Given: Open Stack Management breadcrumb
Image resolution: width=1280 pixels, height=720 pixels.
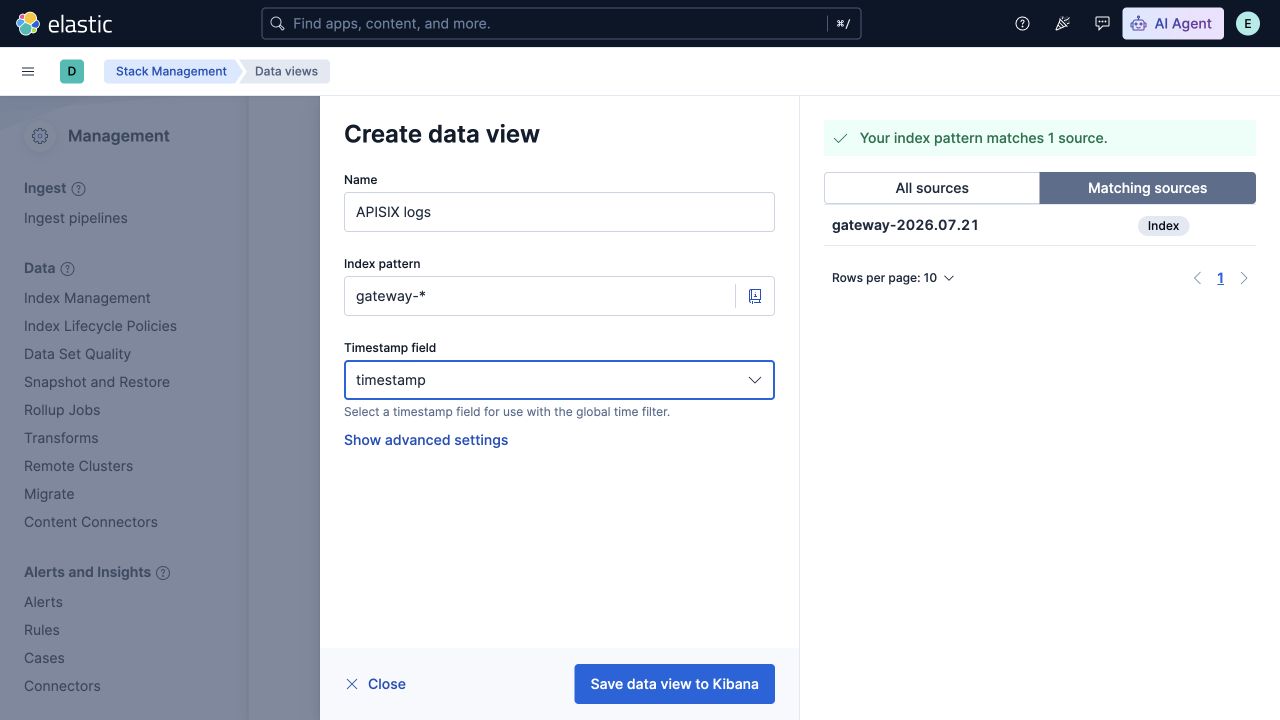Looking at the screenshot, I should tap(171, 71).
